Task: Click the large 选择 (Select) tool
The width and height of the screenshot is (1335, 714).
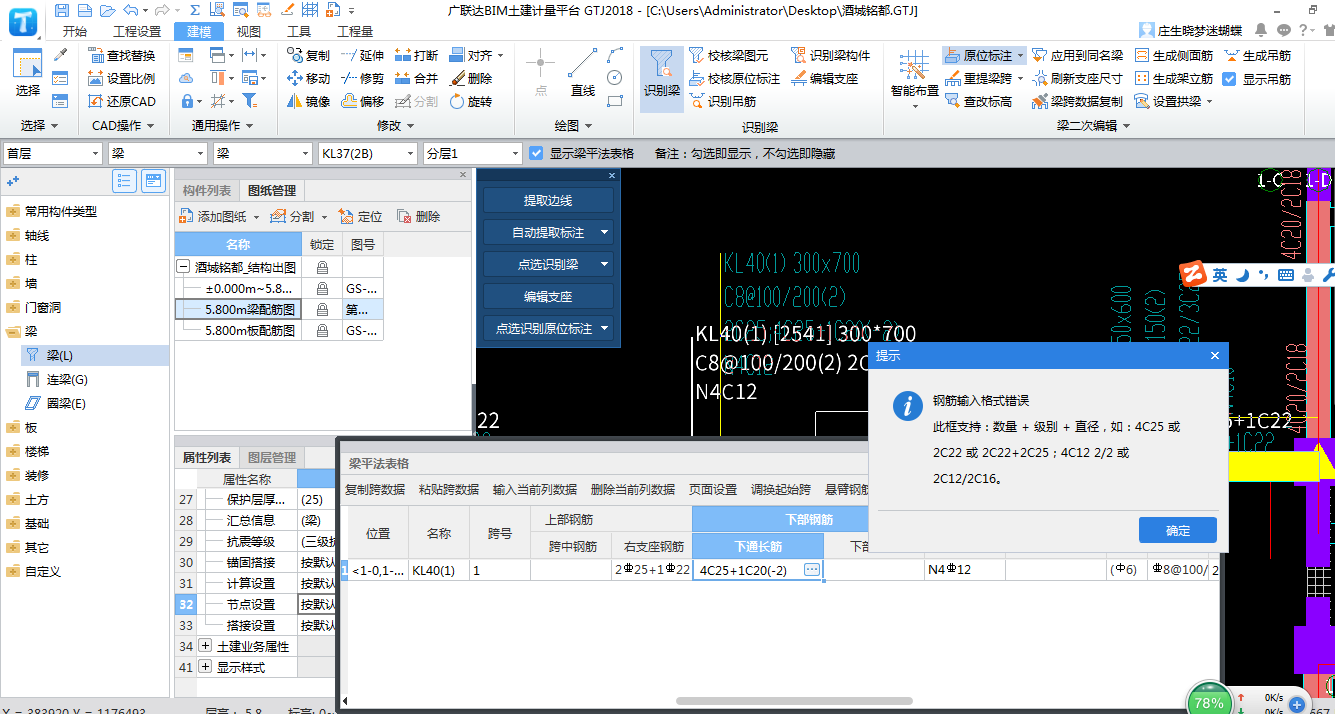Action: (28, 74)
